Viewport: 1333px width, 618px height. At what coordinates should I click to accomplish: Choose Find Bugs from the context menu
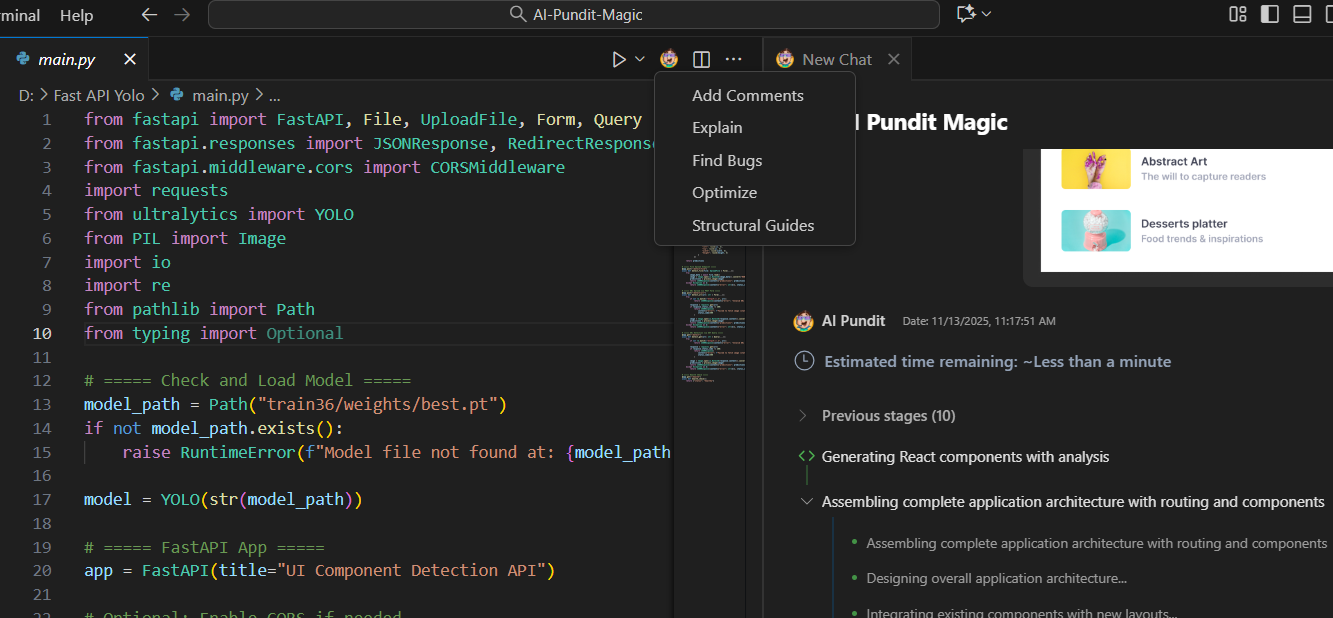click(727, 160)
